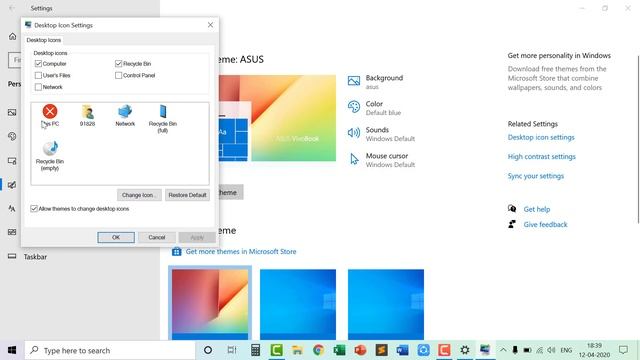Confirm the dialog with OK
The height and width of the screenshot is (360, 640).
coord(116,238)
